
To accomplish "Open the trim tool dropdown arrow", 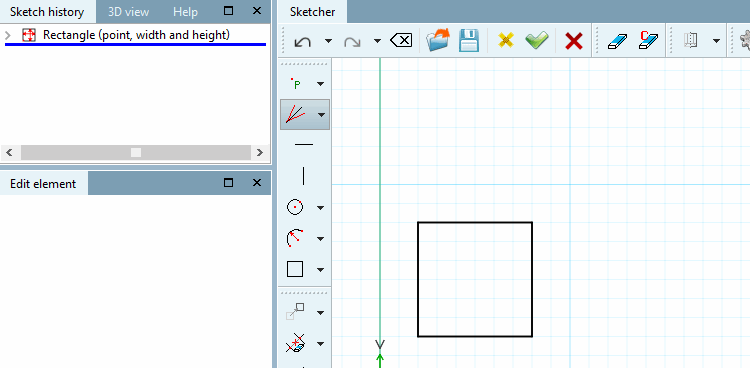I will pyautogui.click(x=320, y=344).
